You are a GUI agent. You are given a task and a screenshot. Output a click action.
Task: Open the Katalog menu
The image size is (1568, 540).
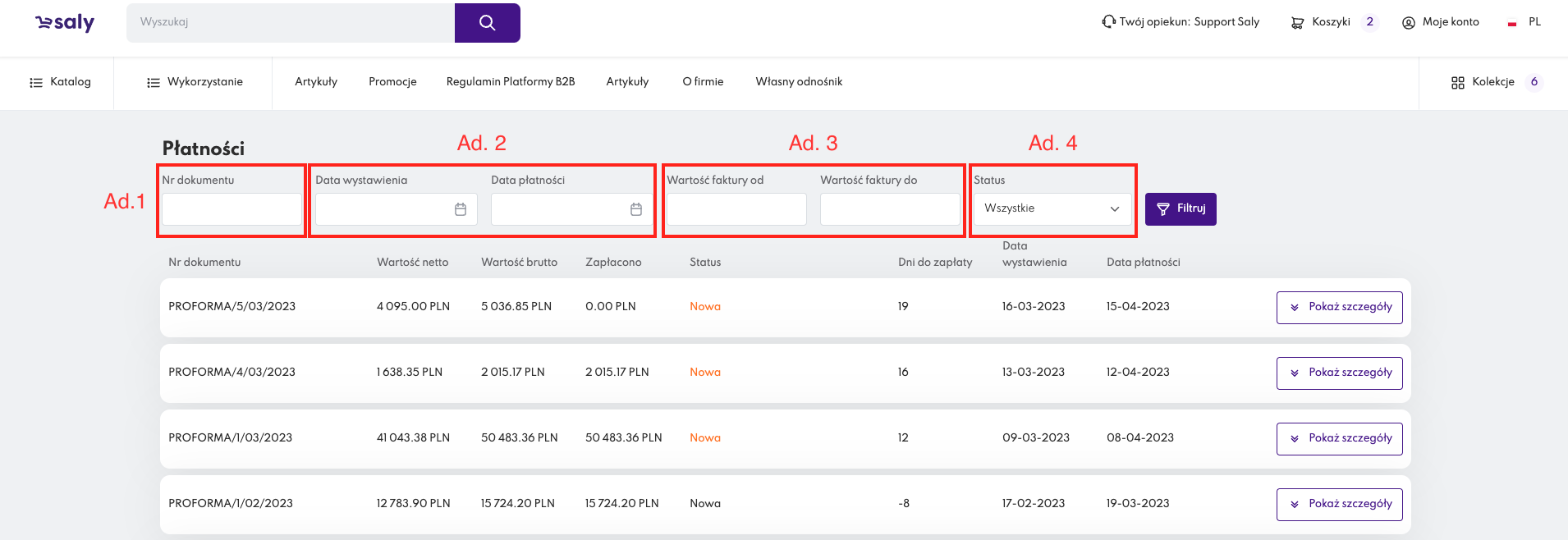click(x=60, y=82)
